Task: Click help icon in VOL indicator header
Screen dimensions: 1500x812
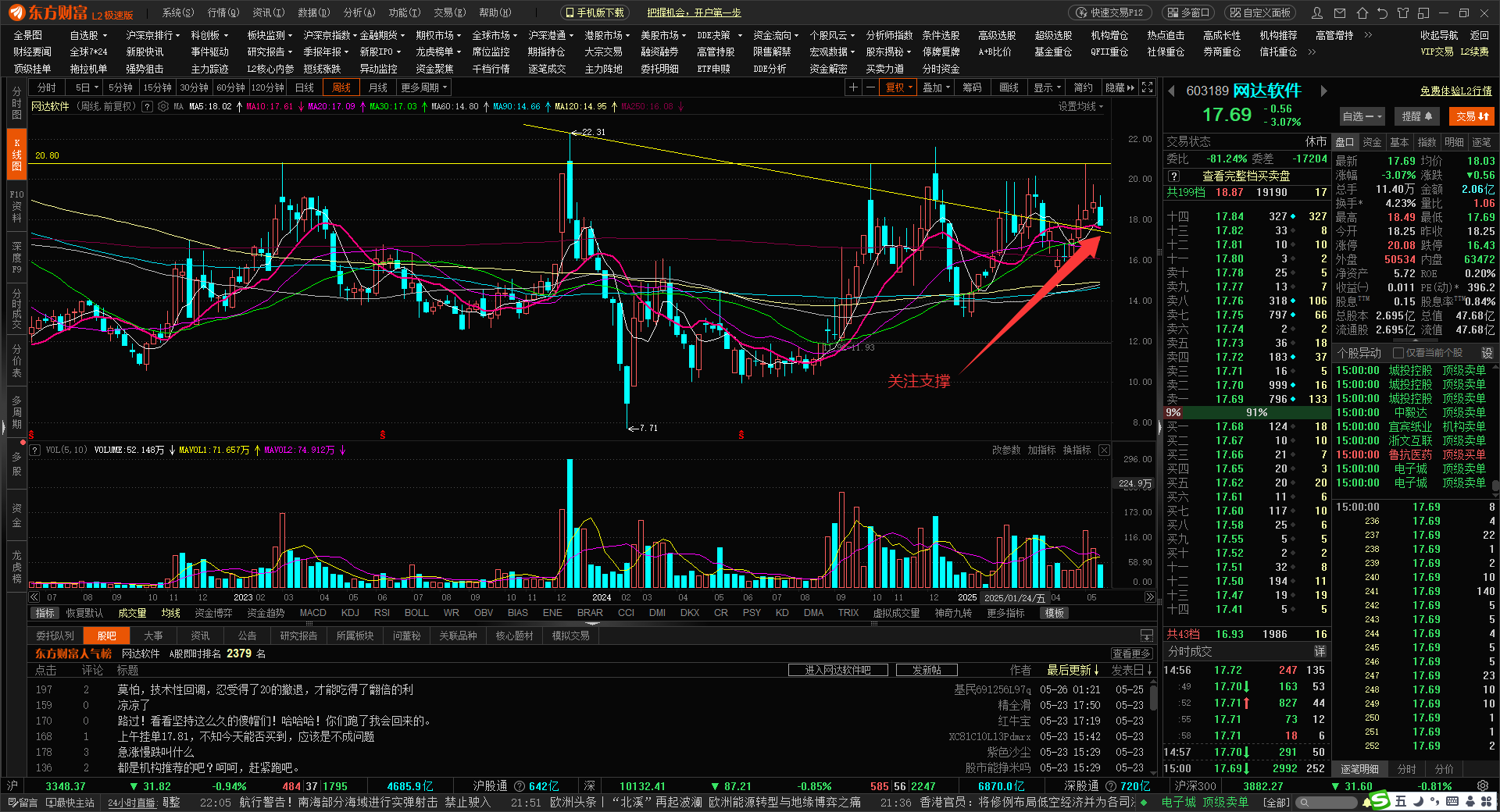Action: tap(35, 450)
